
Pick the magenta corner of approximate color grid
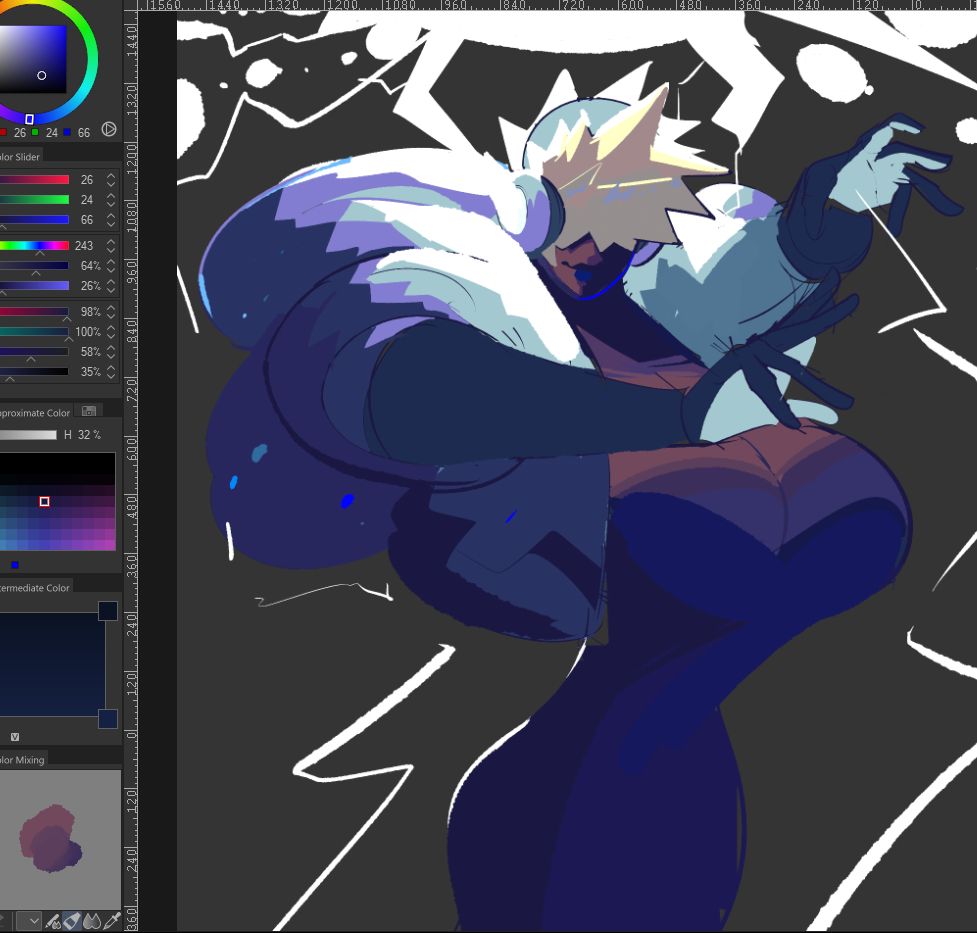pos(110,543)
